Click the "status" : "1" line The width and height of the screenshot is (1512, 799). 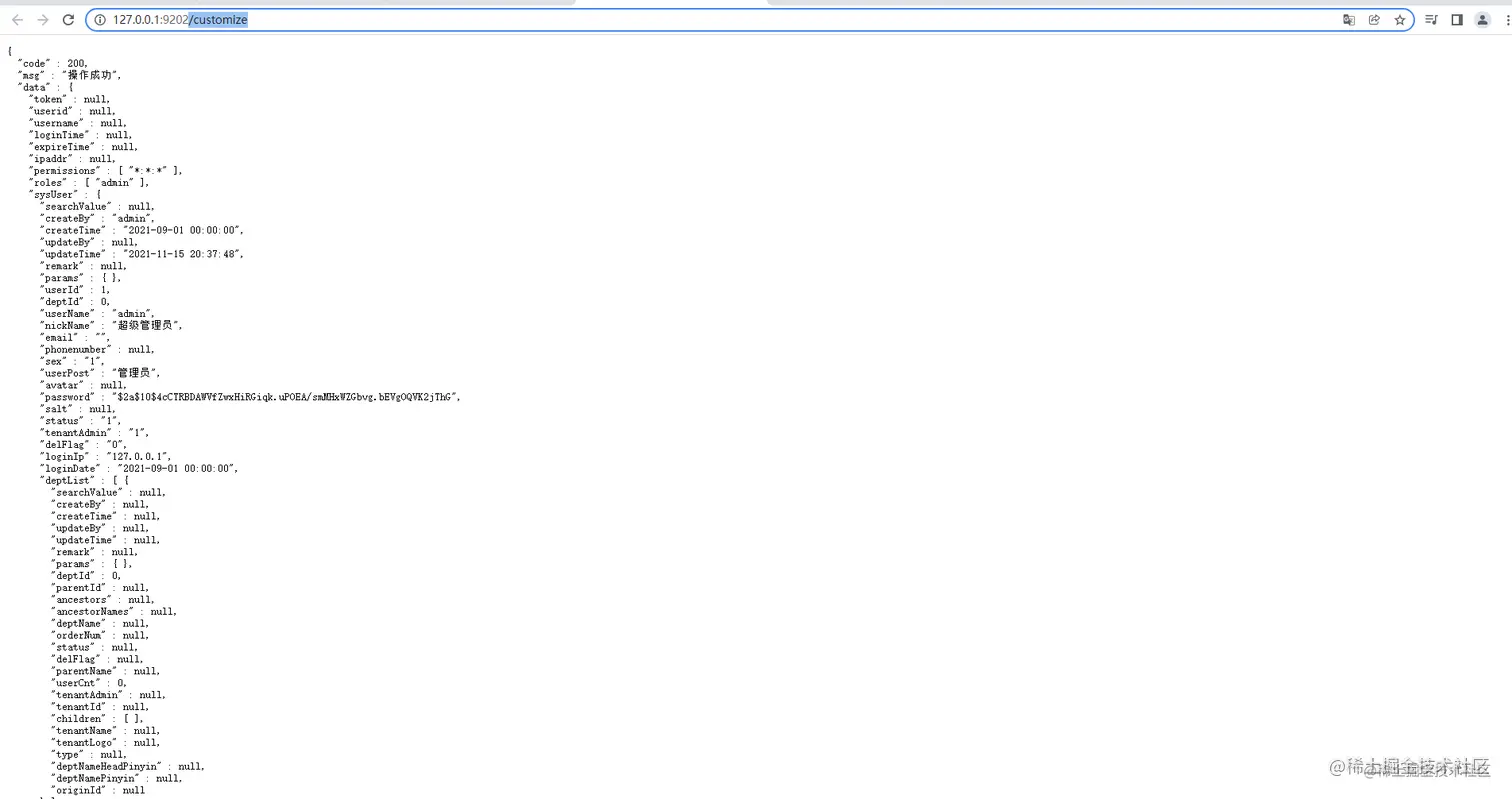tap(81, 421)
